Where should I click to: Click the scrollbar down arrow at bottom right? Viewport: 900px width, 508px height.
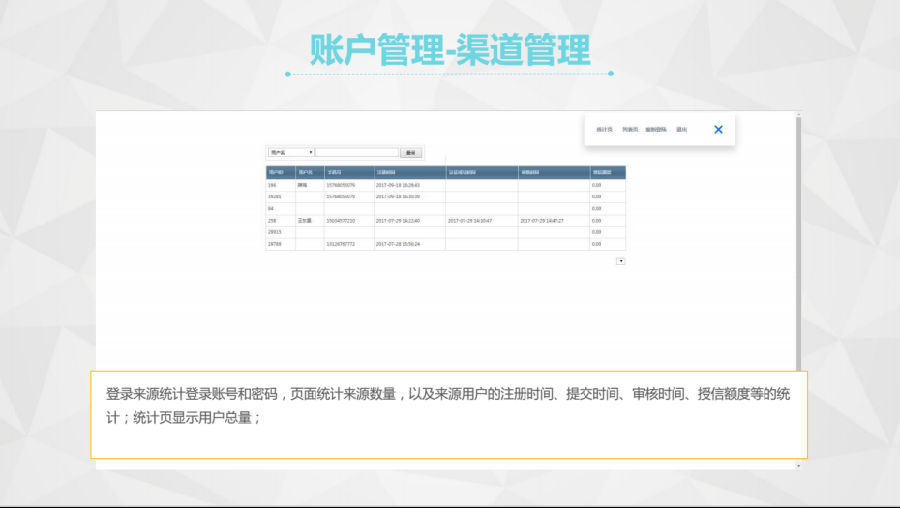coord(798,465)
